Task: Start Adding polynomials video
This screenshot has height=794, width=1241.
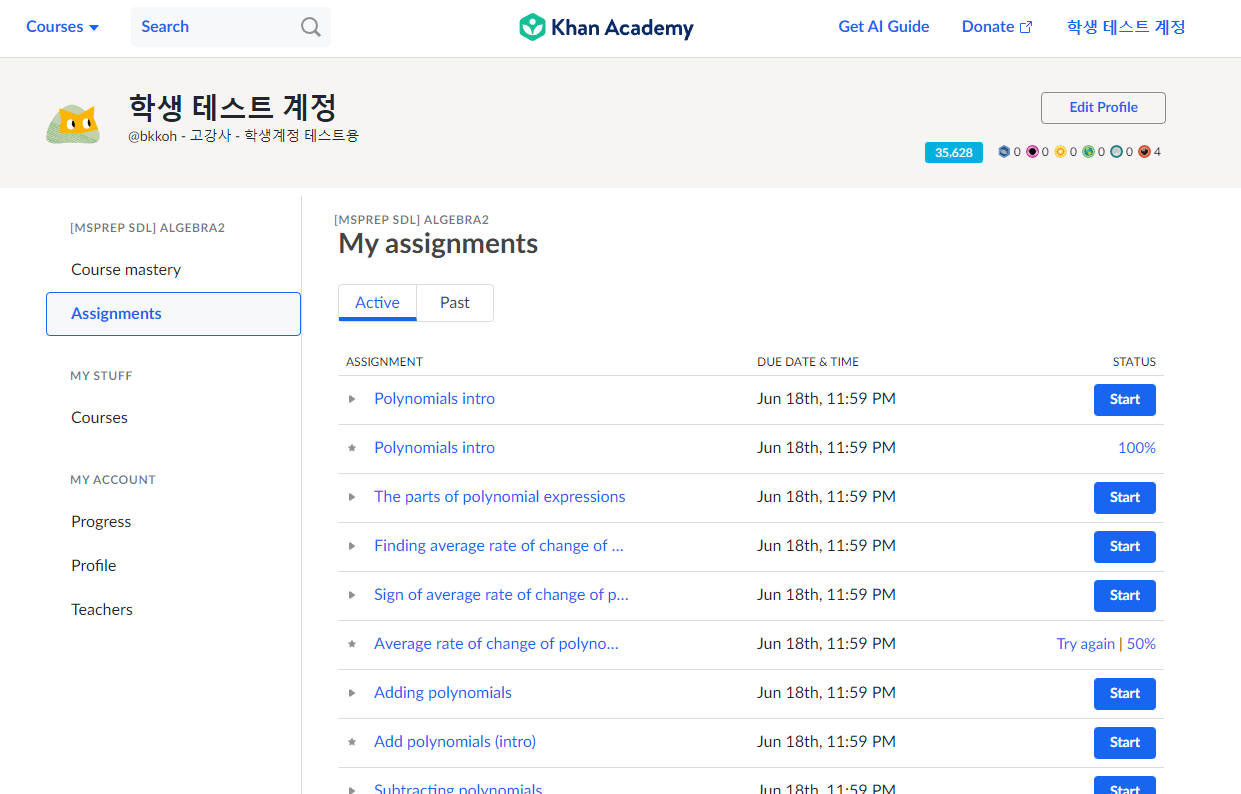Action: coord(1125,694)
